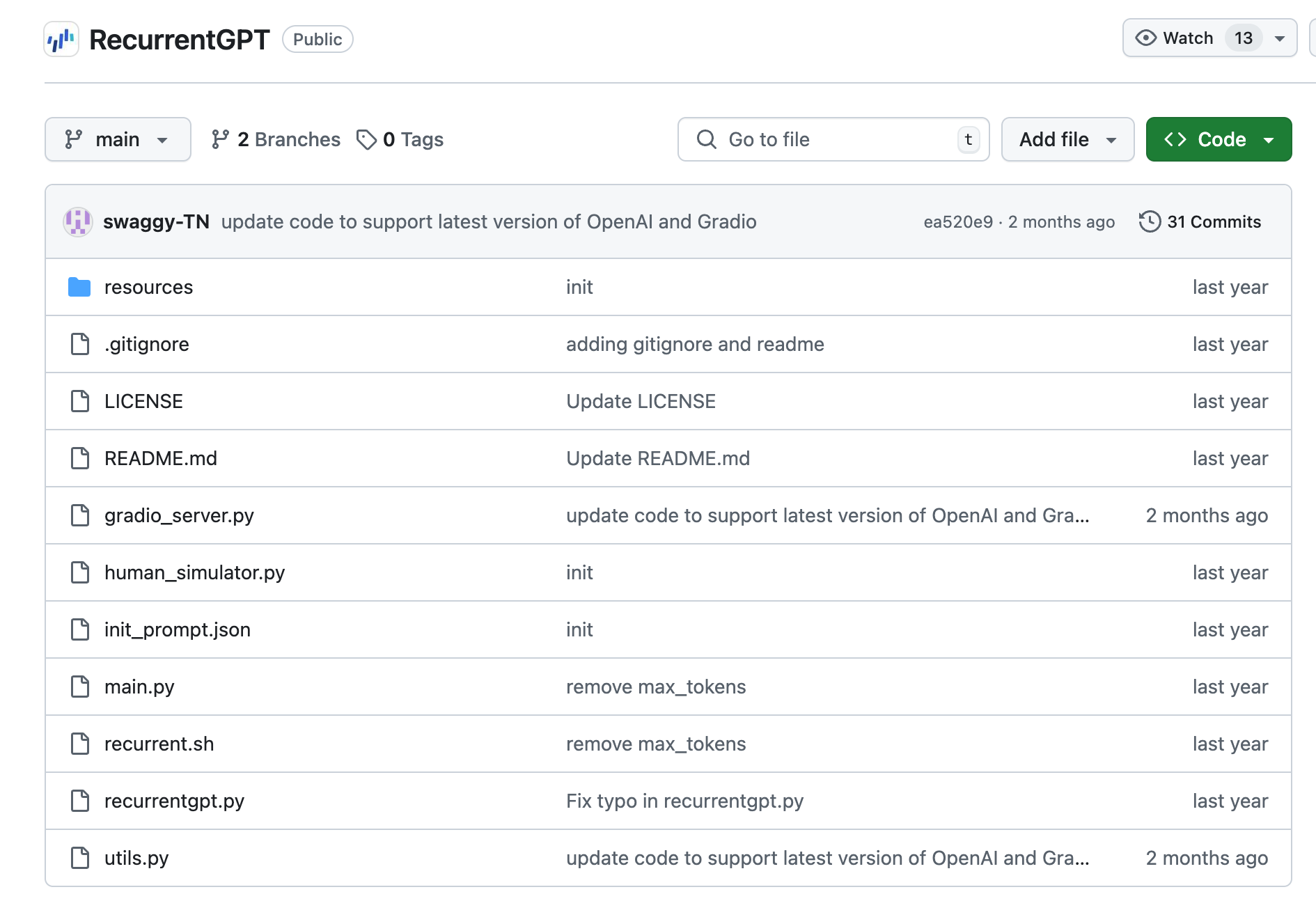
Task: Click the Watch count badge 13
Action: (1244, 38)
